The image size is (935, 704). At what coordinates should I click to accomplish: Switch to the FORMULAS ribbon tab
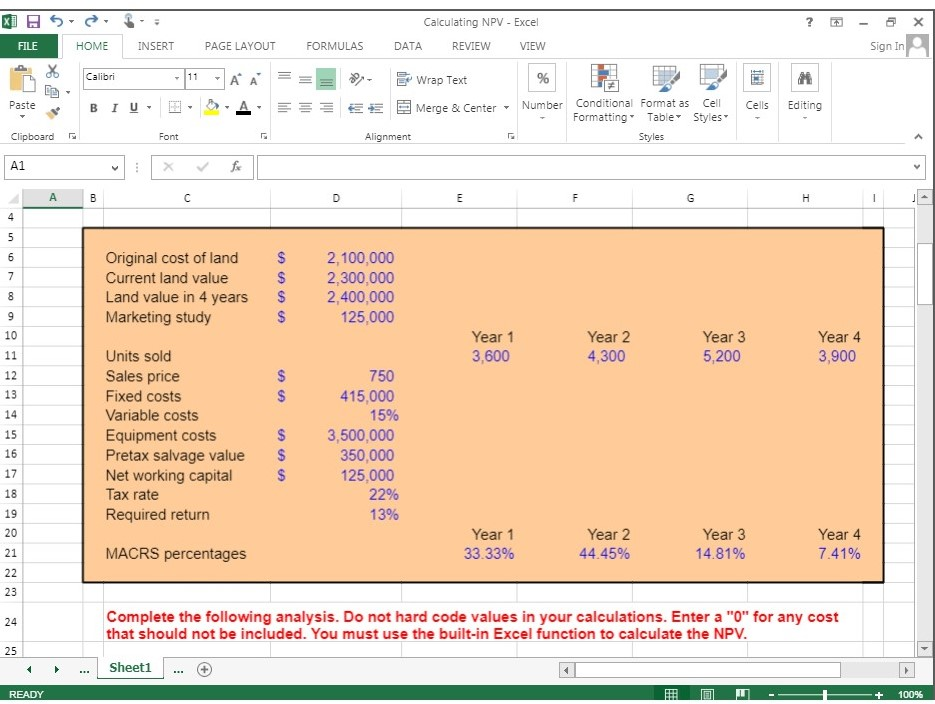pos(334,46)
